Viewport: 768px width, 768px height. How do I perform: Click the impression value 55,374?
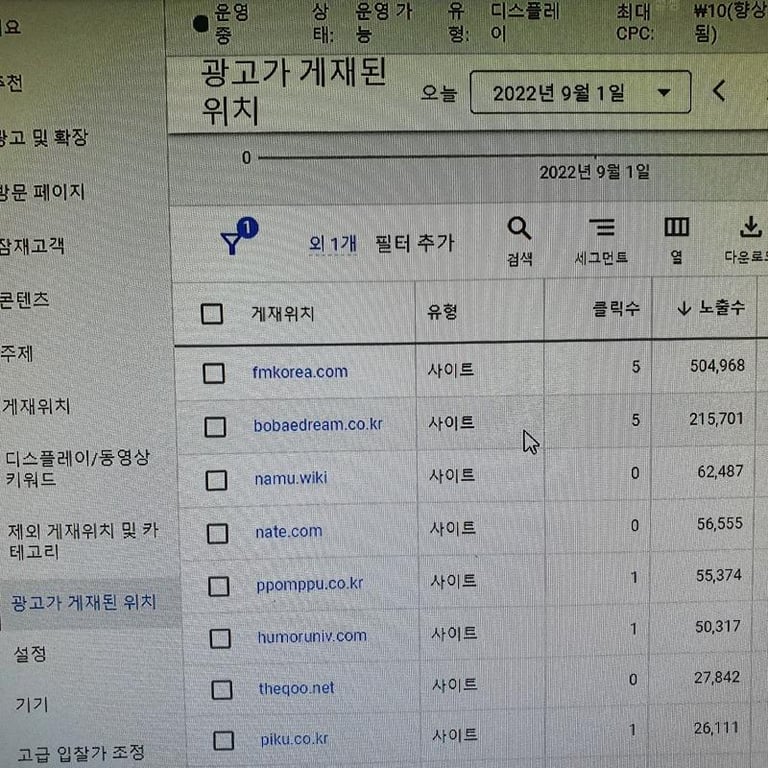(x=719, y=576)
